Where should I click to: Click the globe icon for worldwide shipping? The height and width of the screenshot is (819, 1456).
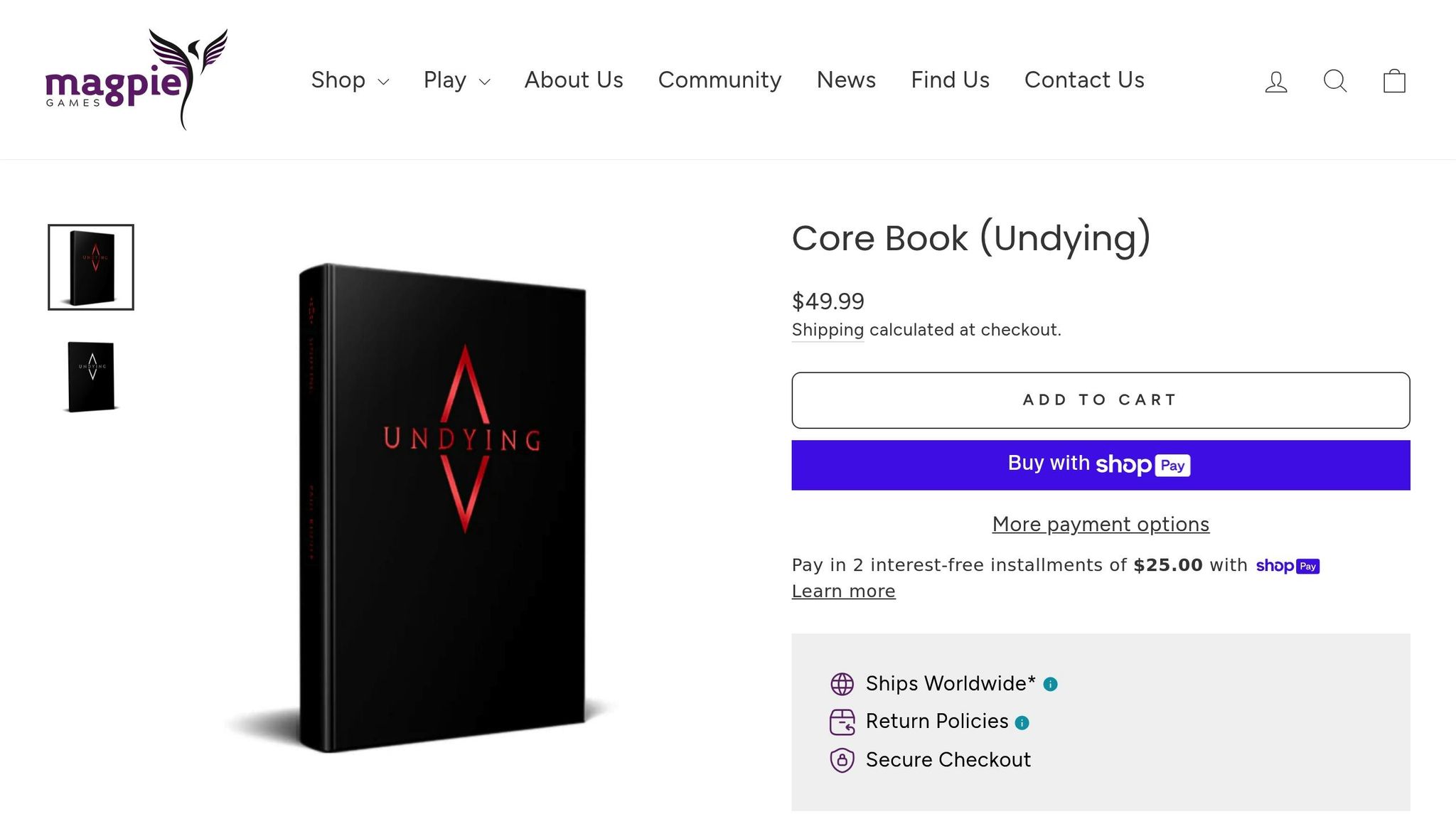click(842, 684)
